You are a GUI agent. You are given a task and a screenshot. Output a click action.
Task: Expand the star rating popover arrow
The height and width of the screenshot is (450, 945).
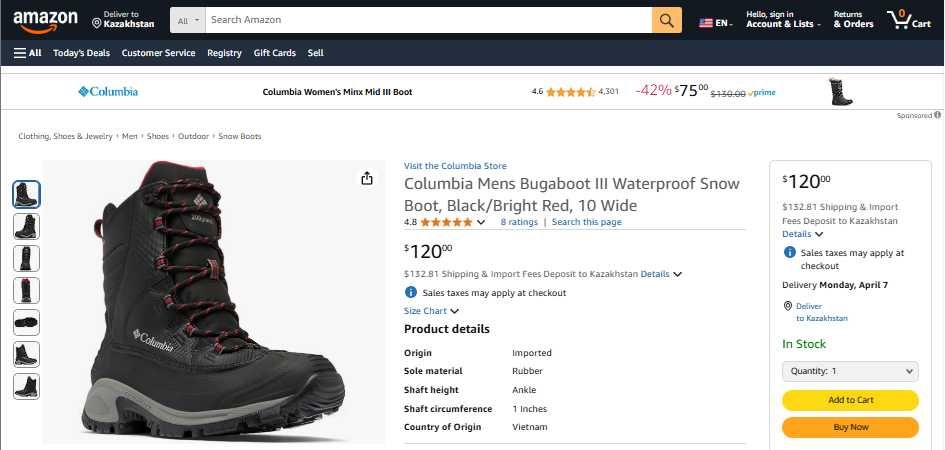(x=482, y=222)
